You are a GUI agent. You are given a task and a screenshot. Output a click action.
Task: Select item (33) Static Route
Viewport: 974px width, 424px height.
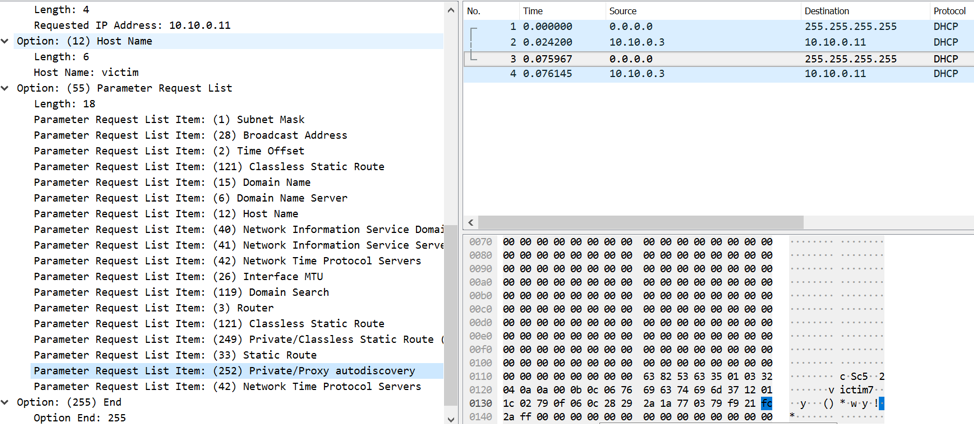tap(175, 355)
